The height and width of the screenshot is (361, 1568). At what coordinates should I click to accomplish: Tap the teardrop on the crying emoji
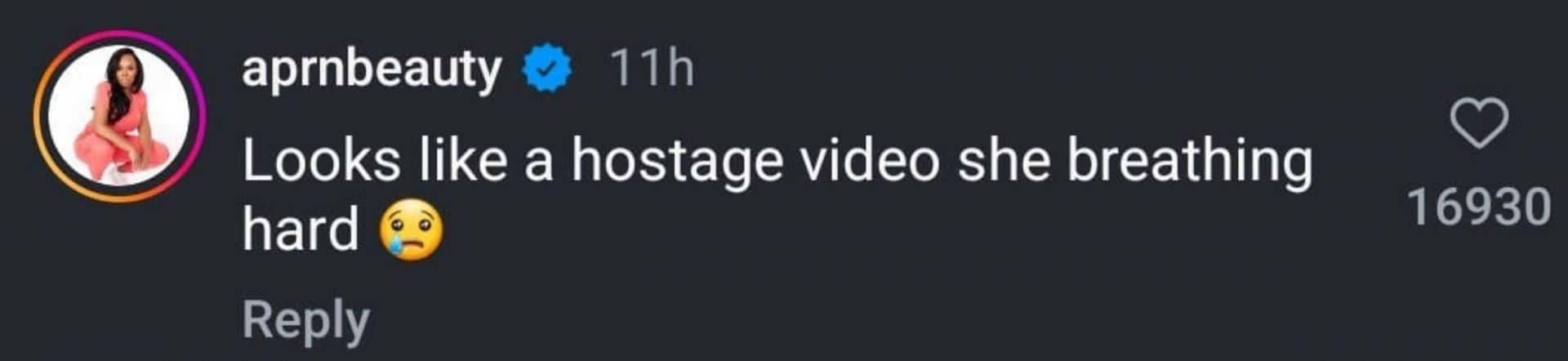pyautogui.click(x=398, y=246)
